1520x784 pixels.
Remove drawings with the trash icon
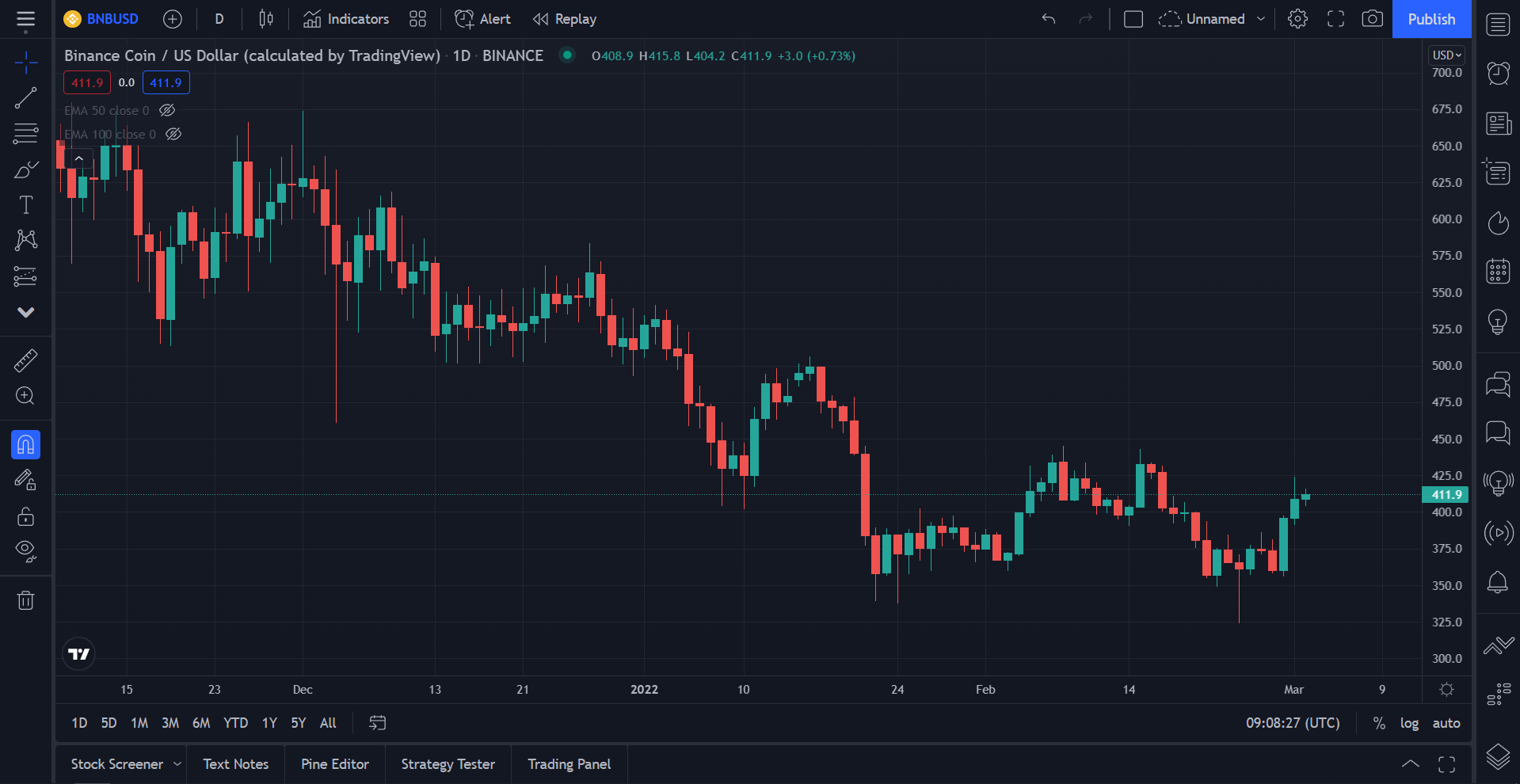25,600
